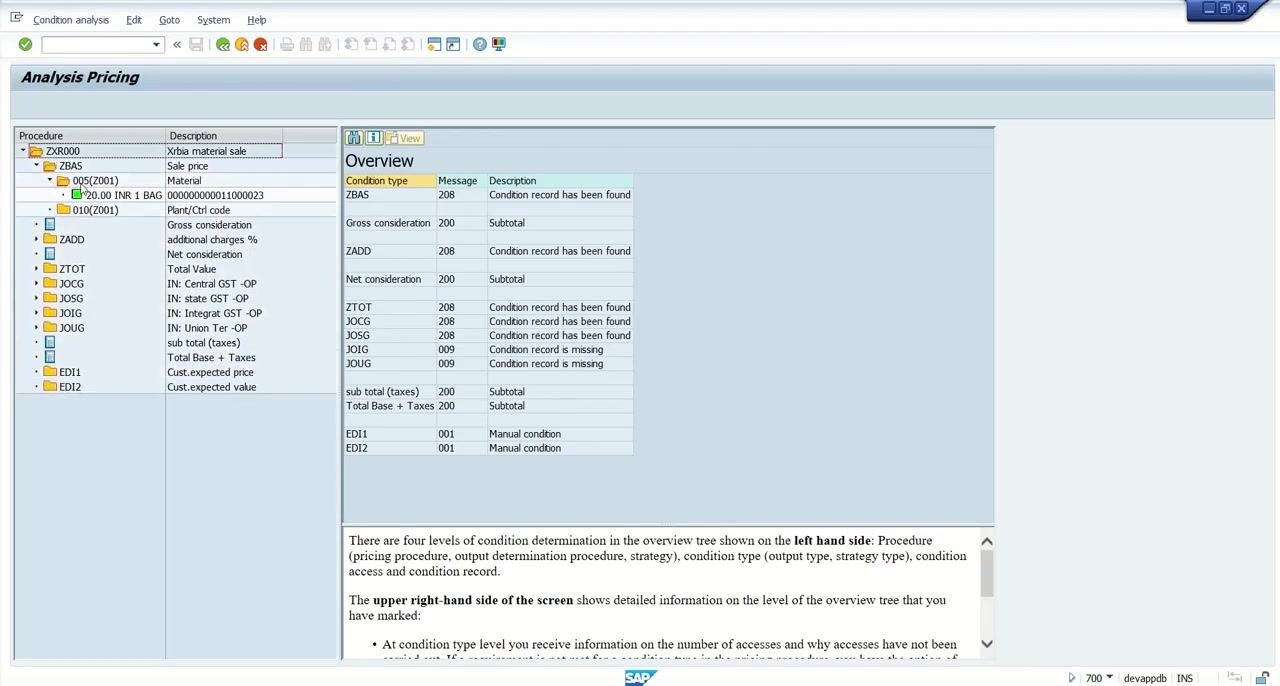
Task: Collapse the ZBAS condition type node
Action: 37,166
